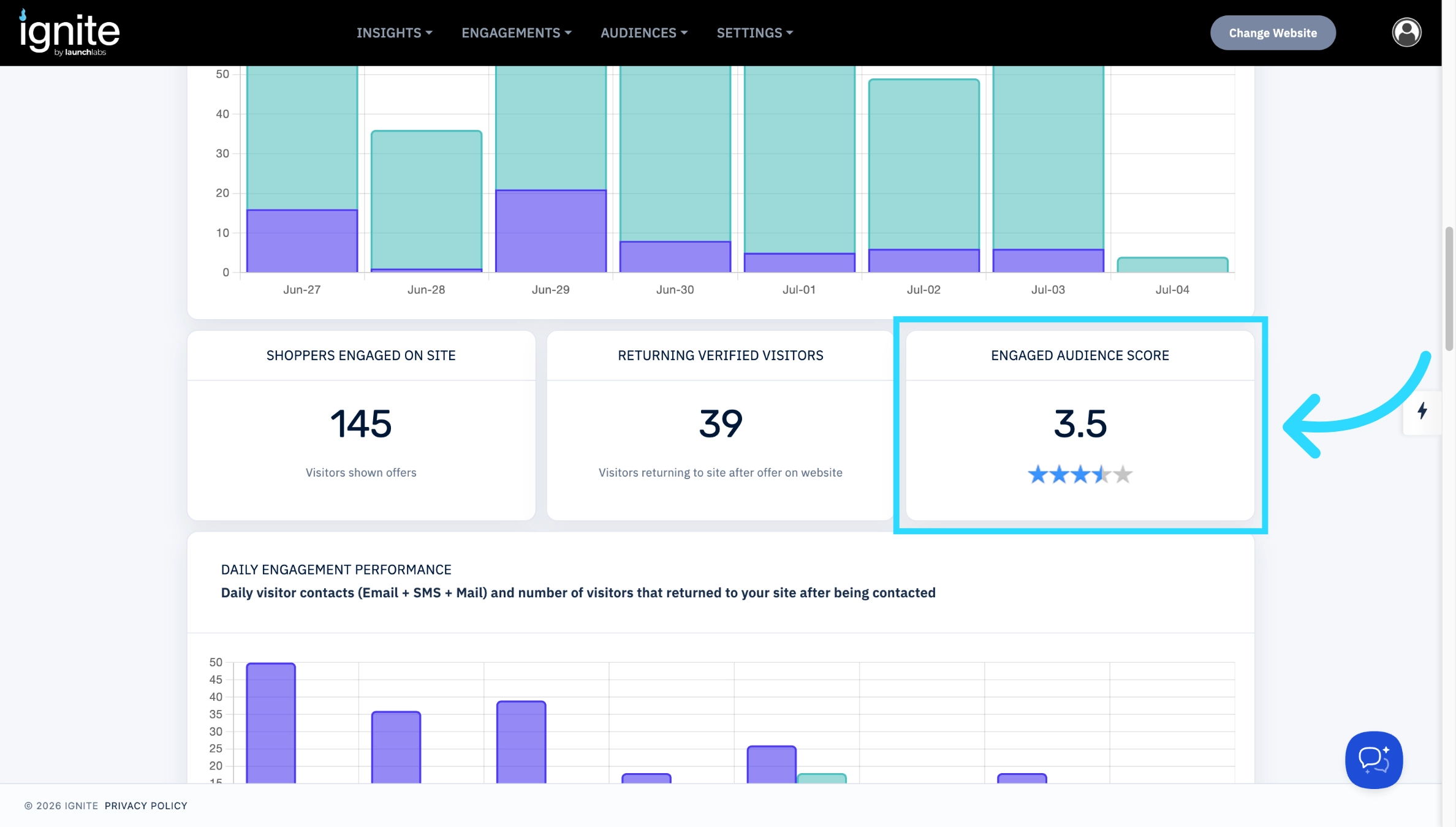Expand the Insights dropdown menu
This screenshot has width=1456, height=827.
(395, 33)
